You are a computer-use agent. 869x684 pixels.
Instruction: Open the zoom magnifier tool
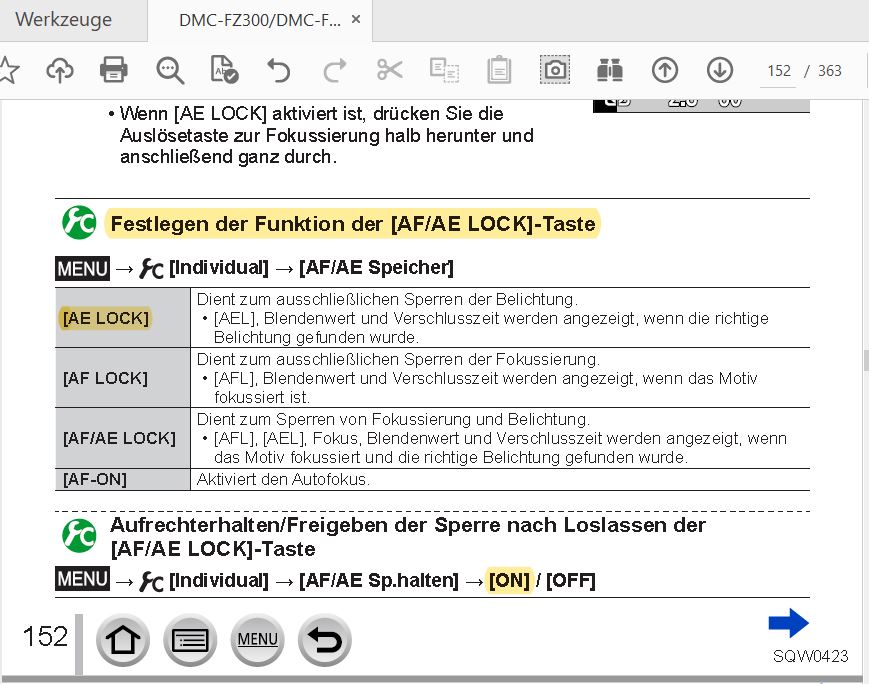click(x=169, y=70)
